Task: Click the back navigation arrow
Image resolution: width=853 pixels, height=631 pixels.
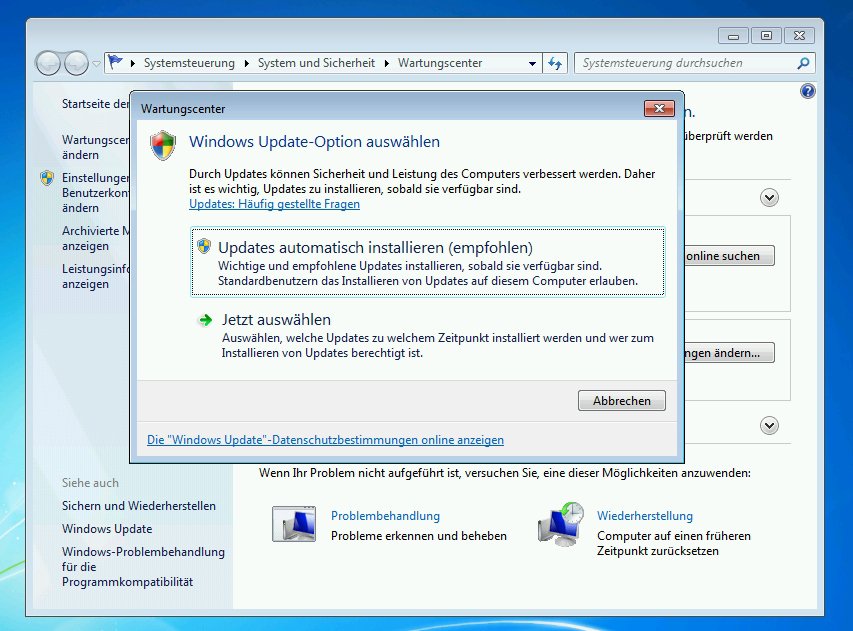Action: click(48, 62)
